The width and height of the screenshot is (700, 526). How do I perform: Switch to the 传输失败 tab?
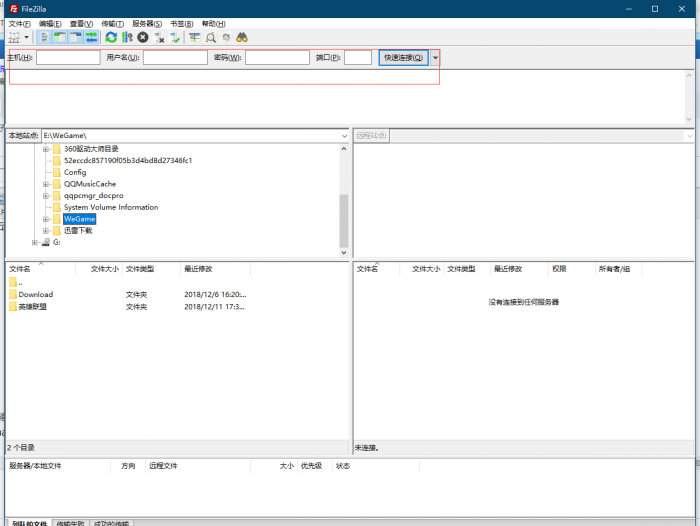[x=70, y=522]
